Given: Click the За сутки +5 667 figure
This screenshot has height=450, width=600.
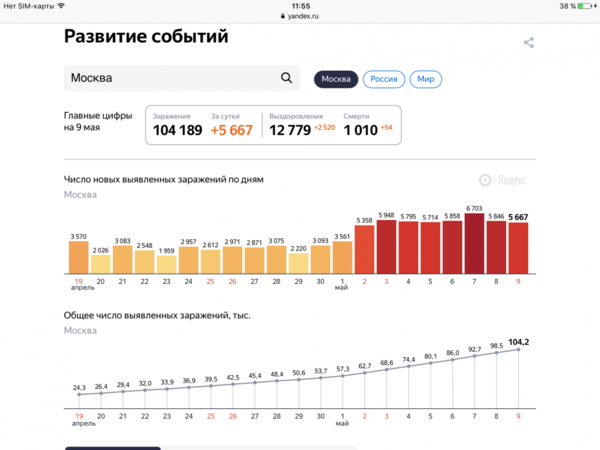Looking at the screenshot, I should click(x=231, y=125).
